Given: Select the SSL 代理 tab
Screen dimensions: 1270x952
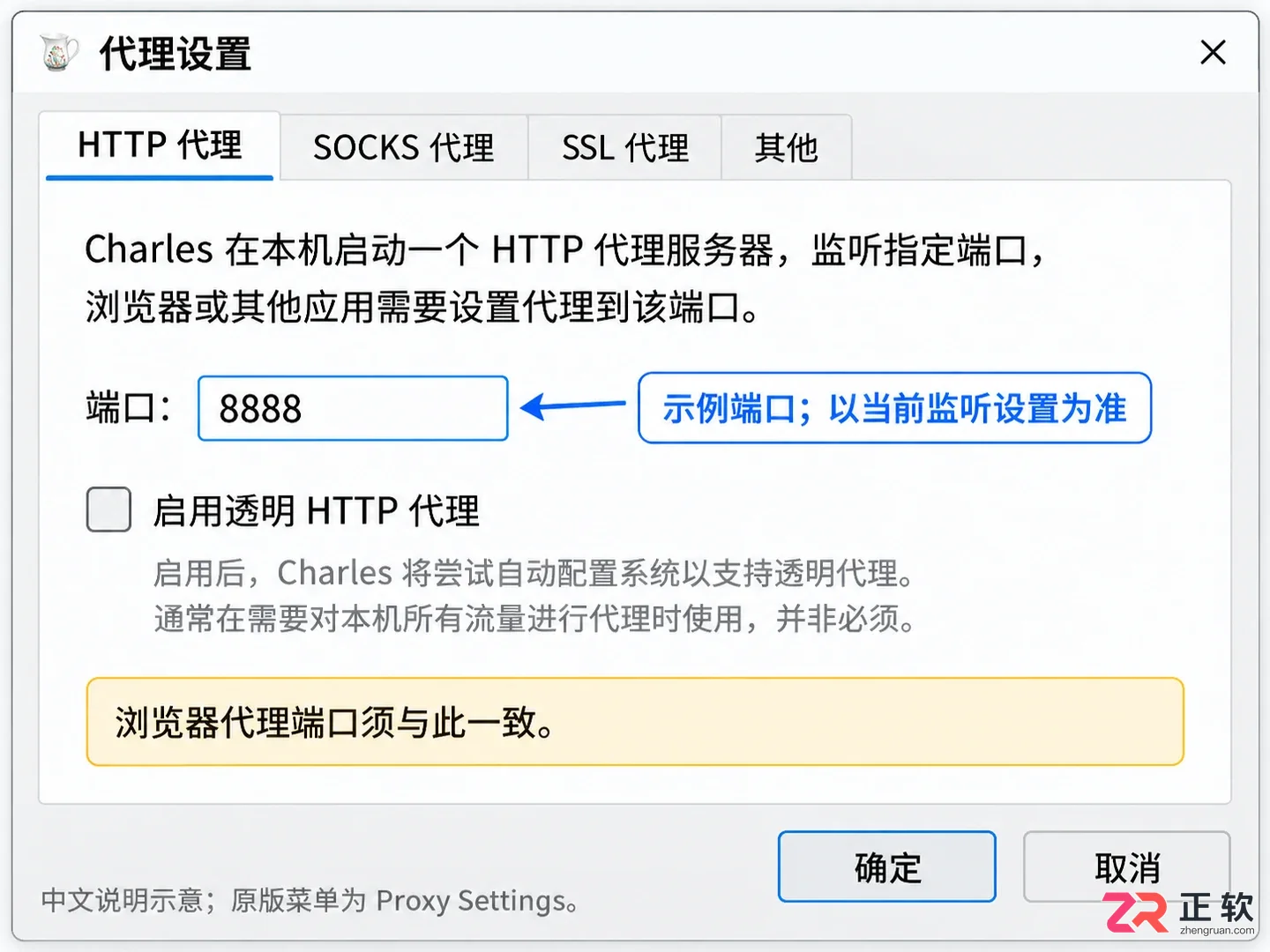Looking at the screenshot, I should pyautogui.click(x=625, y=147).
